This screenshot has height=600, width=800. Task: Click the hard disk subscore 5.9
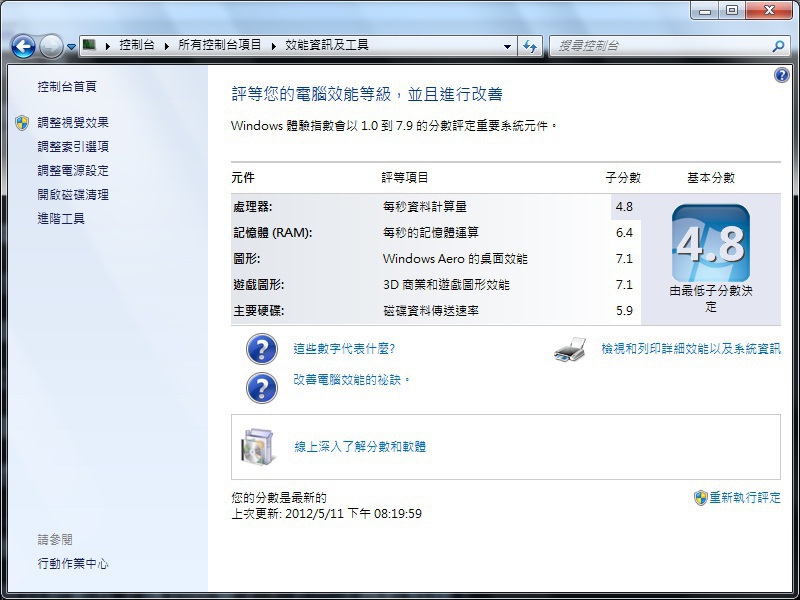(x=624, y=311)
